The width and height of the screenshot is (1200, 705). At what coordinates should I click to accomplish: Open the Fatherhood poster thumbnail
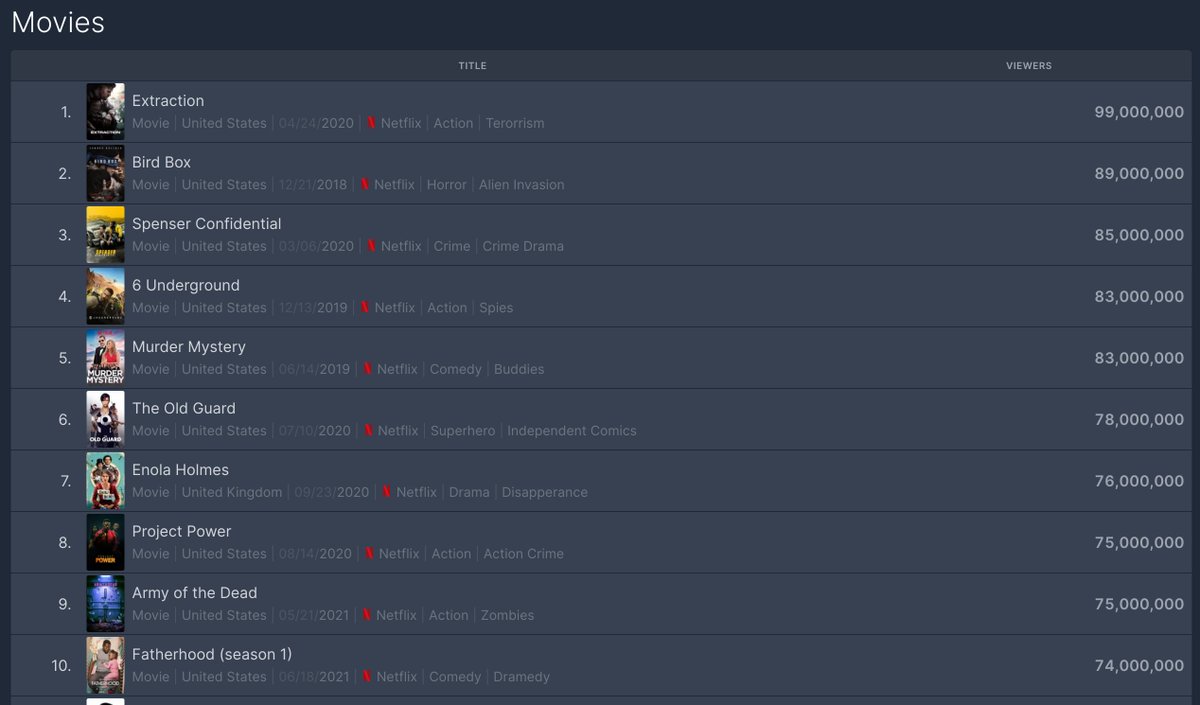[106, 665]
